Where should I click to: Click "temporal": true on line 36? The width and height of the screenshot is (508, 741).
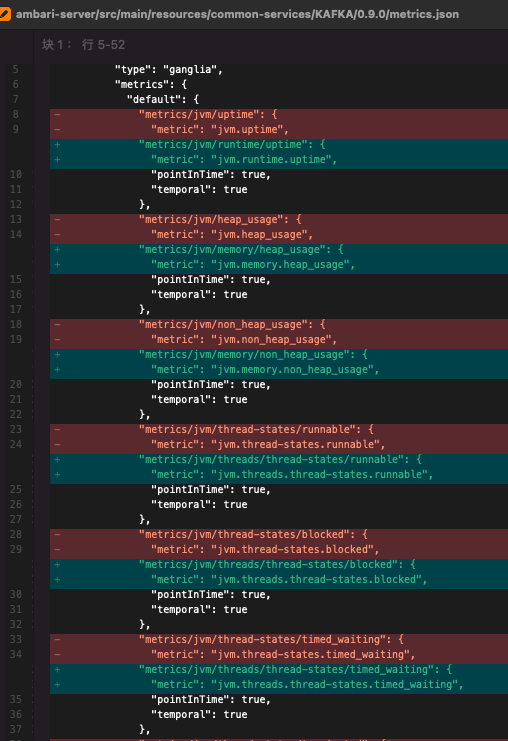click(199, 715)
